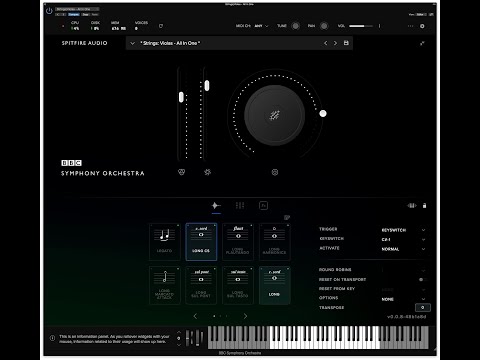The height and width of the screenshot is (360, 480).
Task: Select the Long Sul Pont articulation
Action: tap(201, 285)
